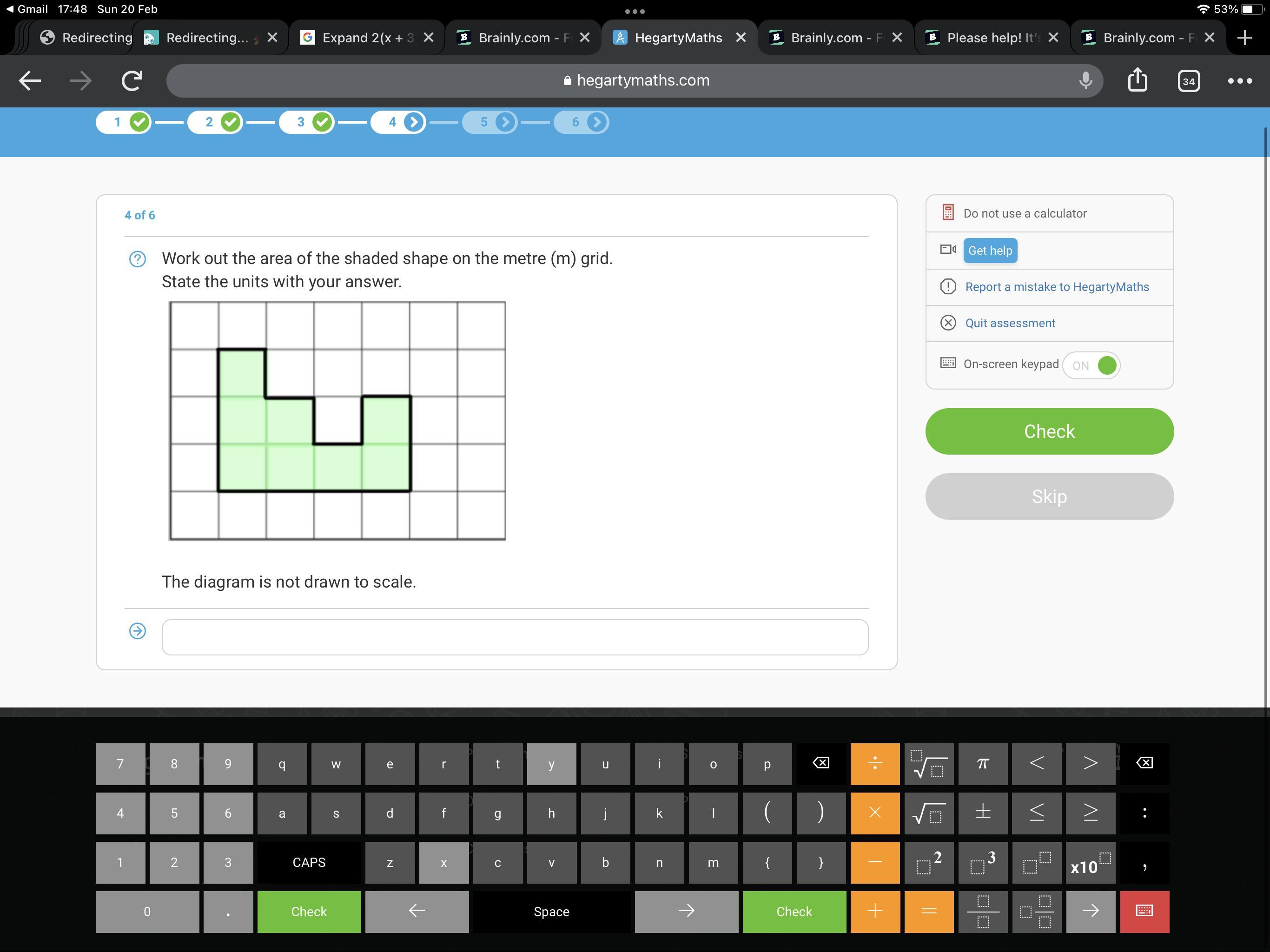Click the blue Get help button

click(x=990, y=251)
